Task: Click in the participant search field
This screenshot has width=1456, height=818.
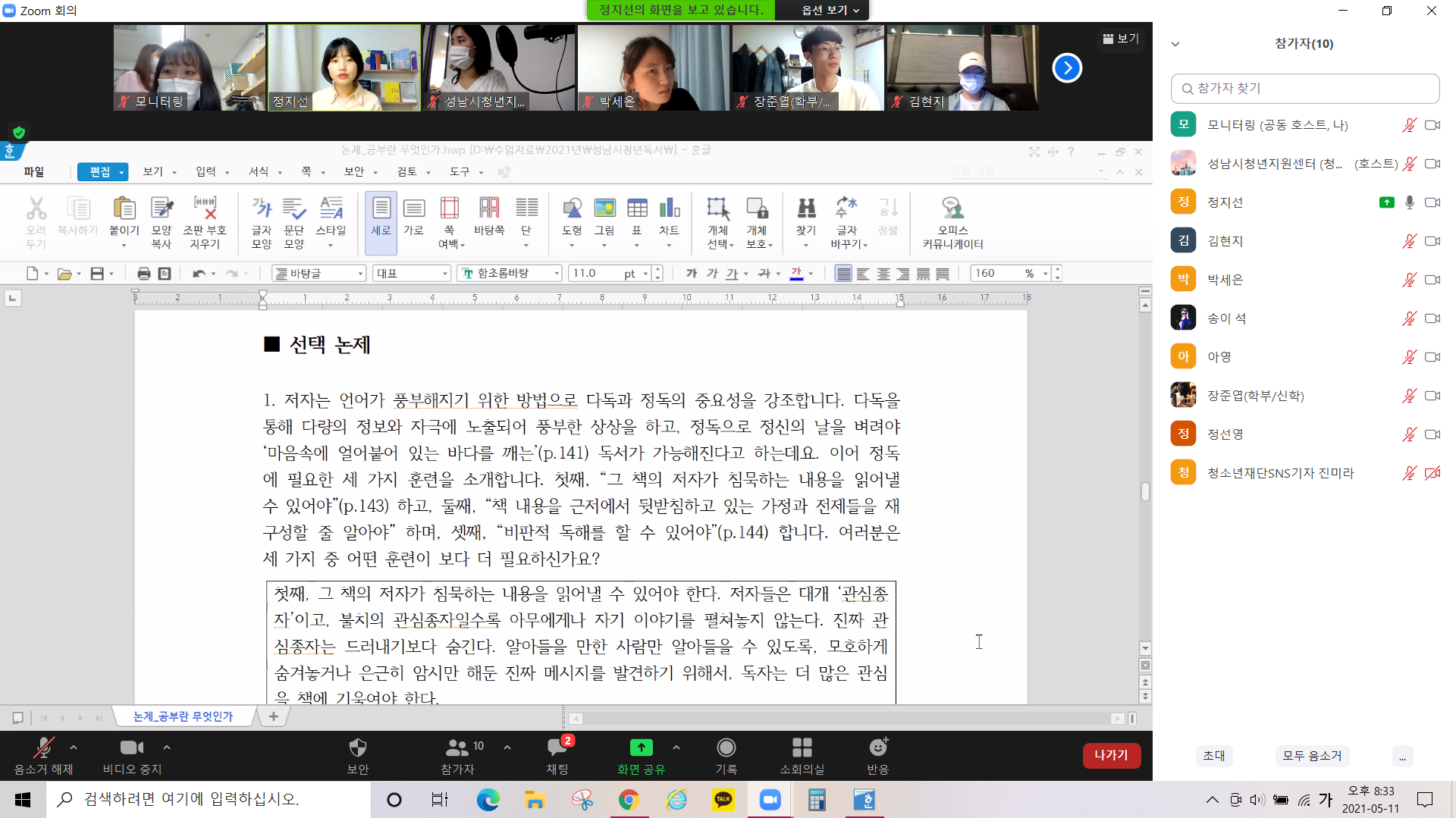Action: [1304, 89]
